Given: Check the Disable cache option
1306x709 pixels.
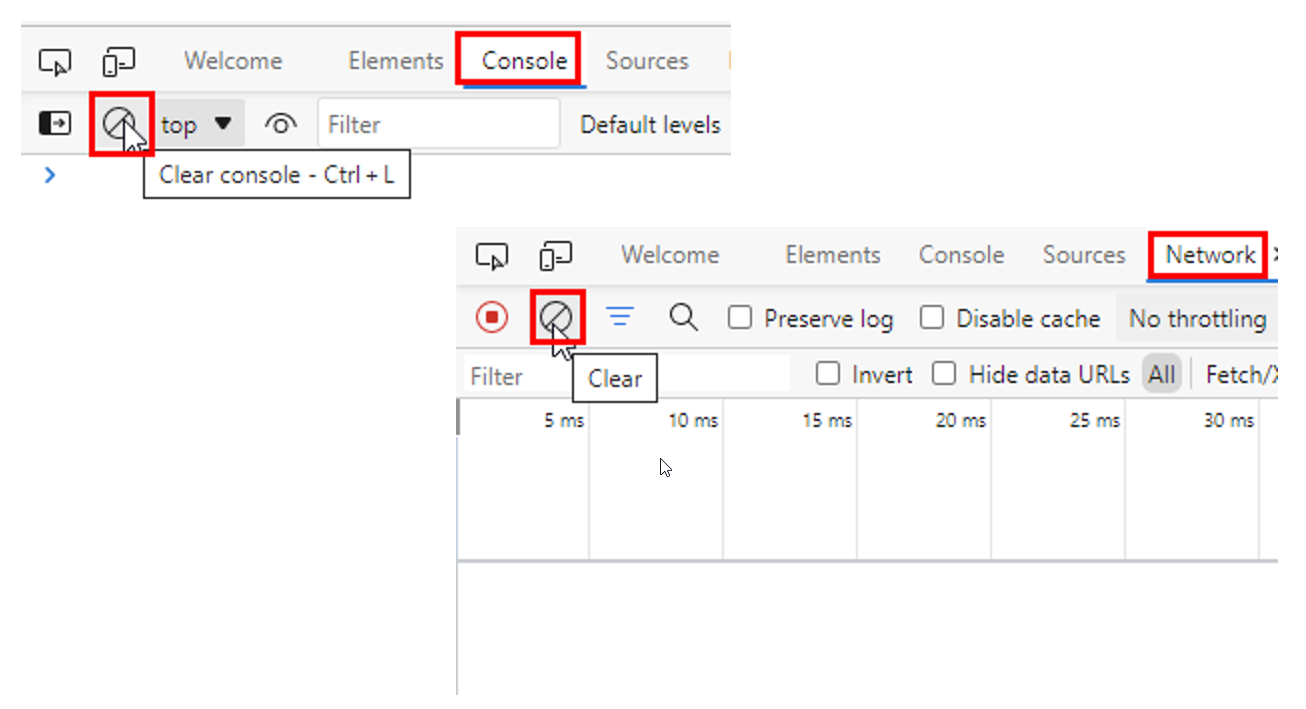Looking at the screenshot, I should (932, 318).
